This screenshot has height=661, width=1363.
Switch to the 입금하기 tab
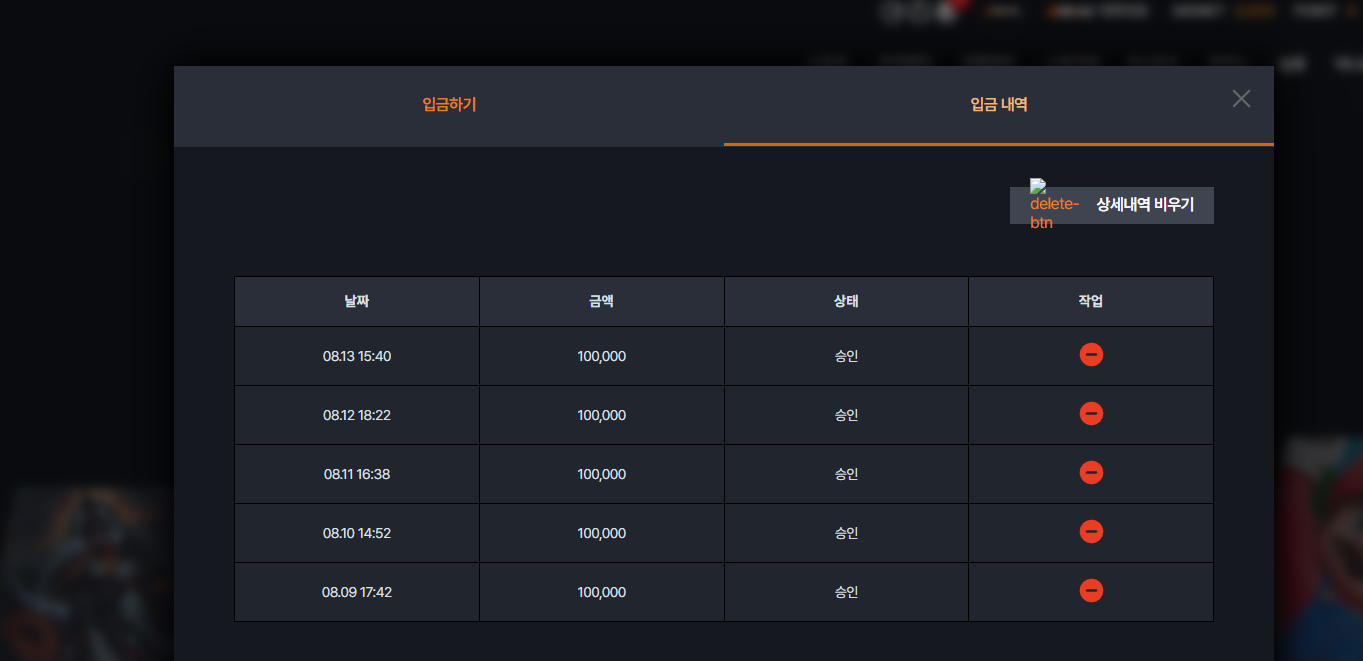pos(449,105)
